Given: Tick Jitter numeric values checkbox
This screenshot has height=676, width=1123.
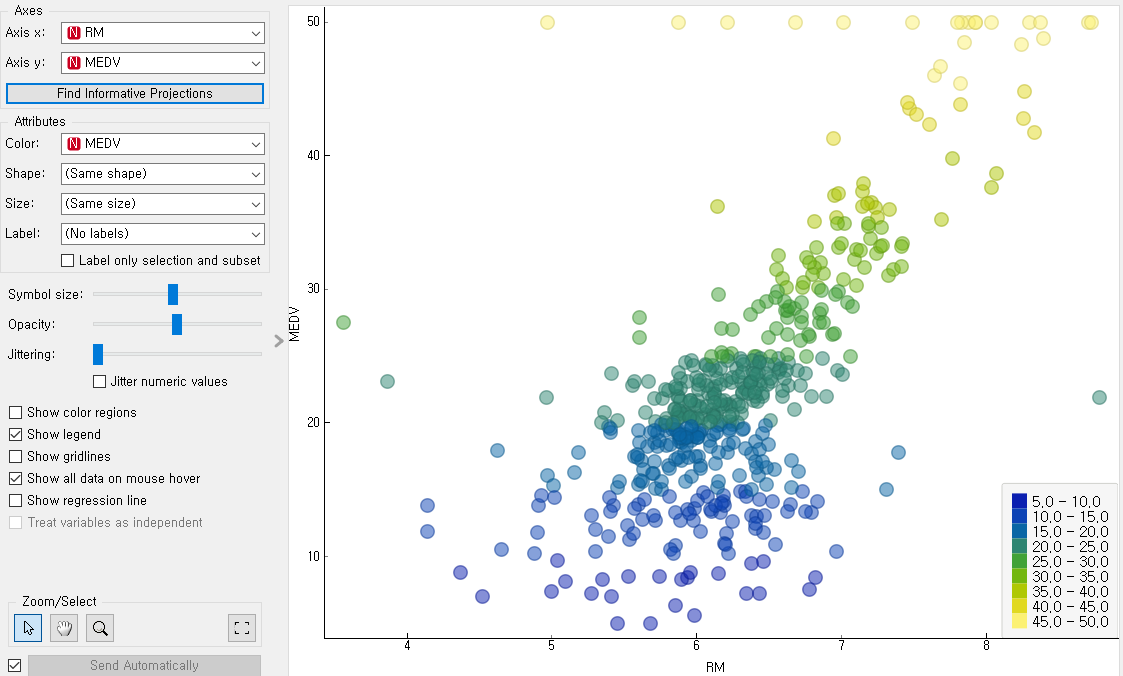Looking at the screenshot, I should [x=100, y=381].
